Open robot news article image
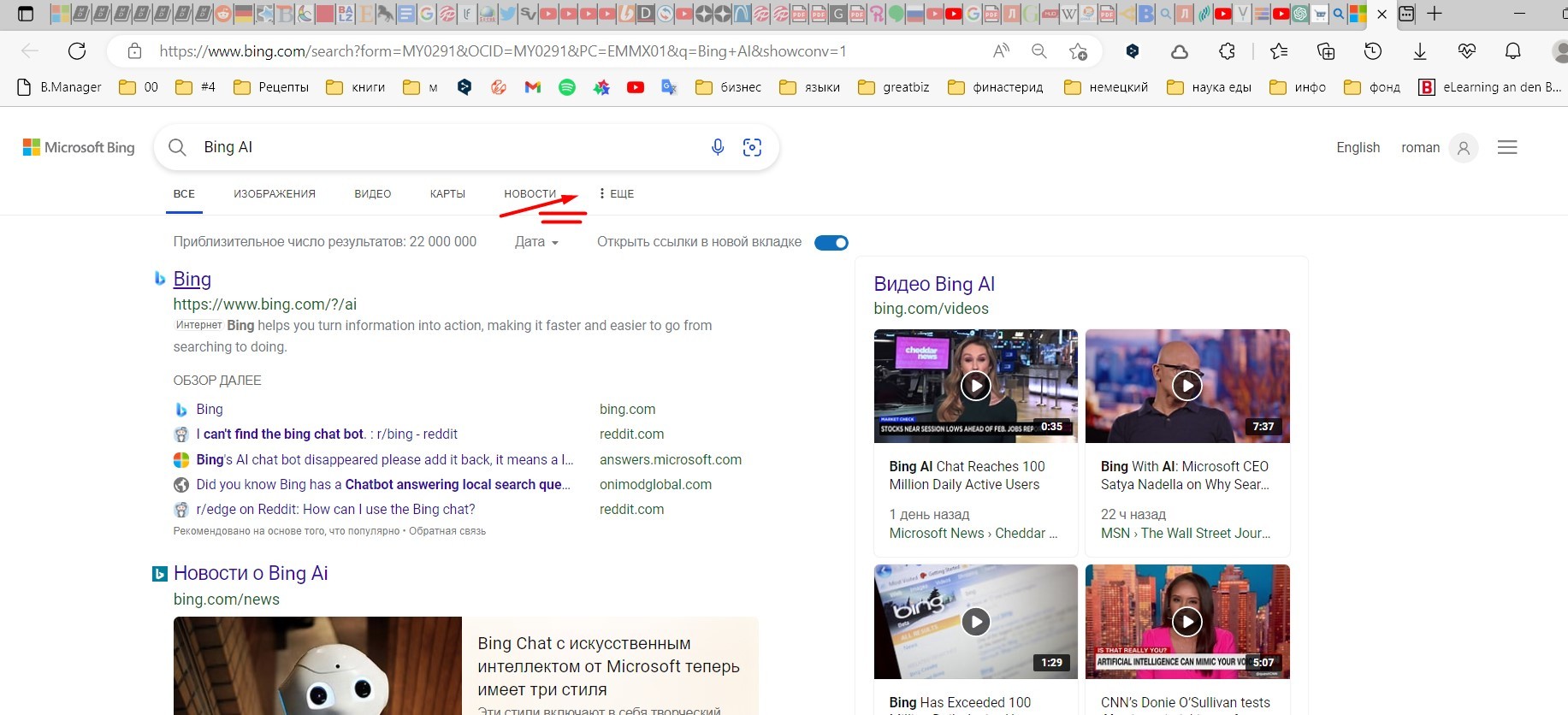 pos(317,665)
